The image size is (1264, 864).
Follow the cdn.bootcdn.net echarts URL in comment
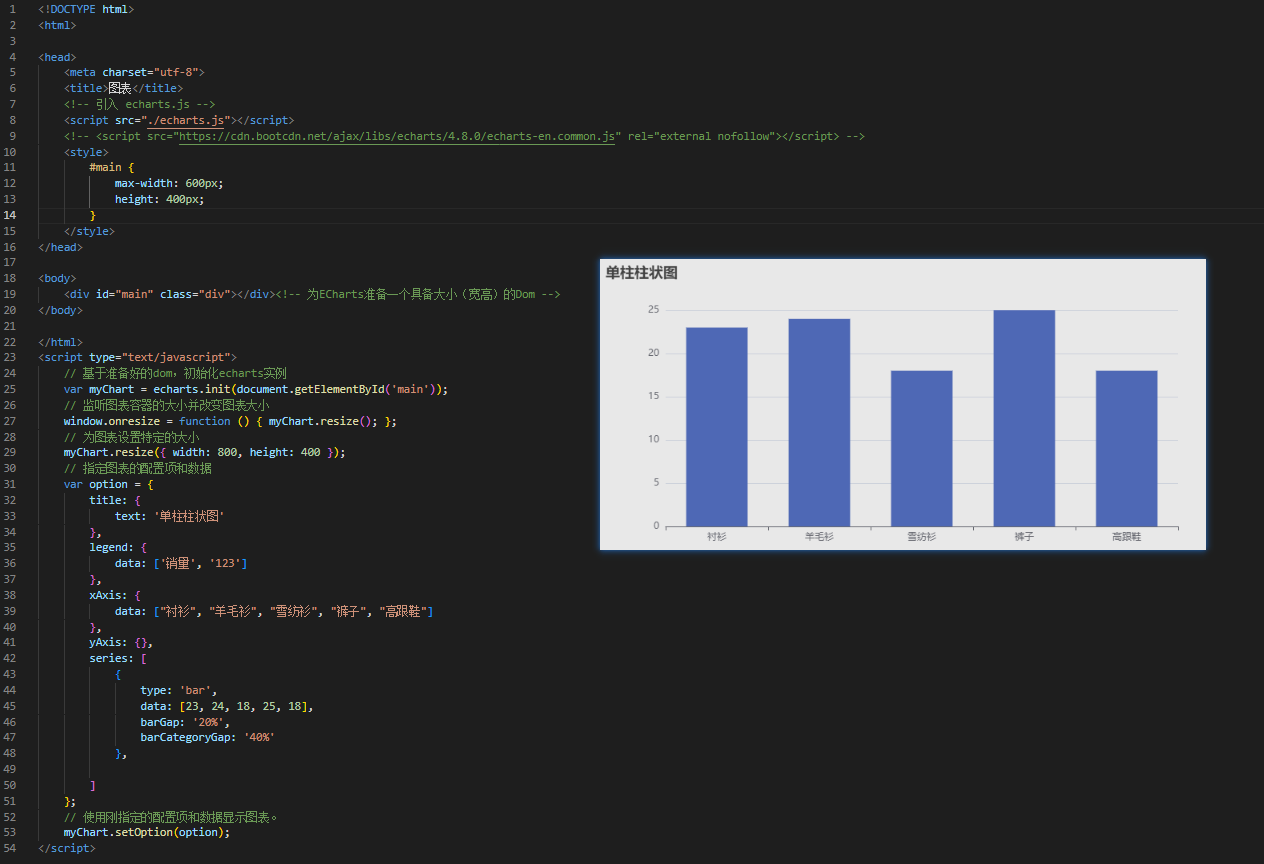[x=396, y=136]
